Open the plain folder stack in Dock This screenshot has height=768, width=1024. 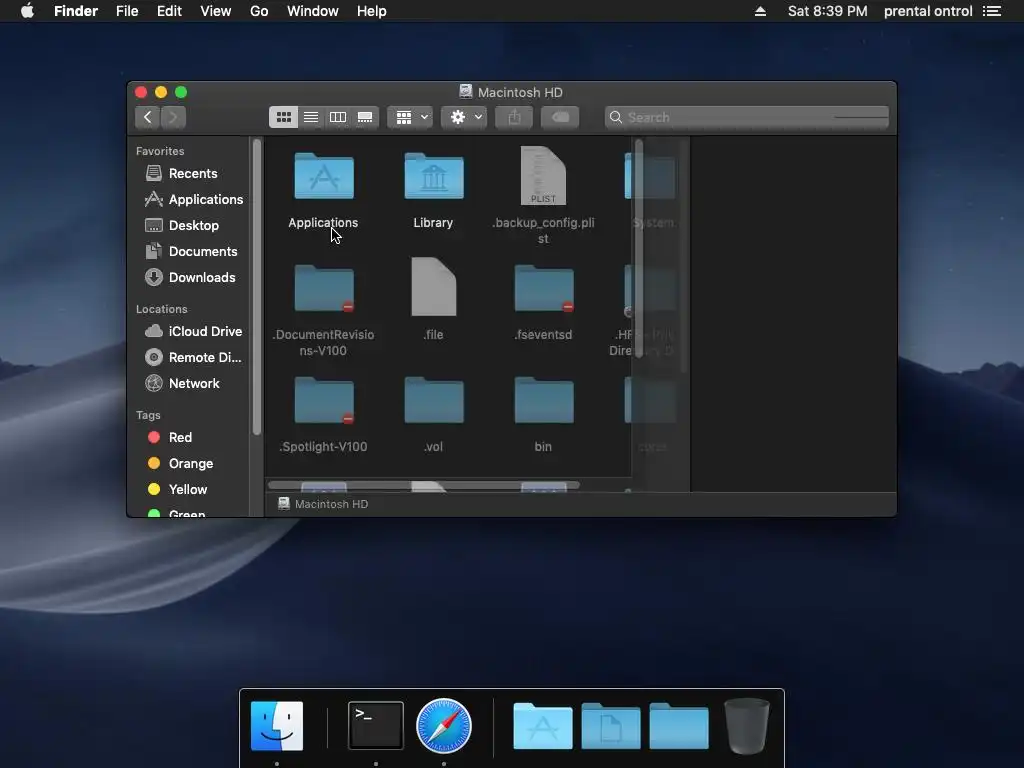tap(679, 726)
